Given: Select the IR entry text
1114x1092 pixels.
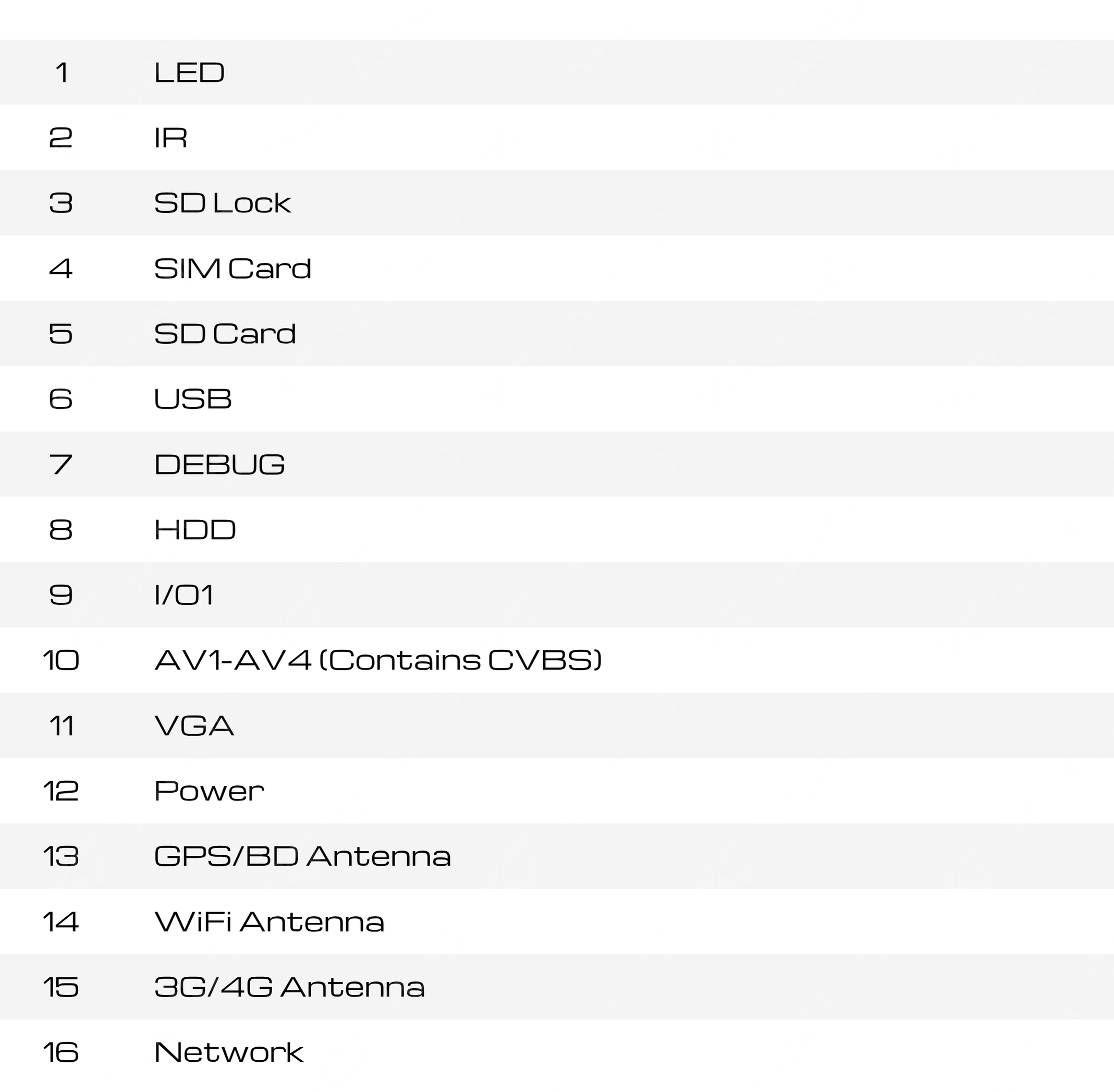Looking at the screenshot, I should [x=170, y=138].
